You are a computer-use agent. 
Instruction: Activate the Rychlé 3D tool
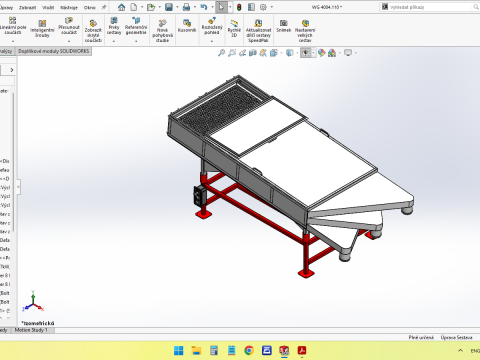click(234, 28)
